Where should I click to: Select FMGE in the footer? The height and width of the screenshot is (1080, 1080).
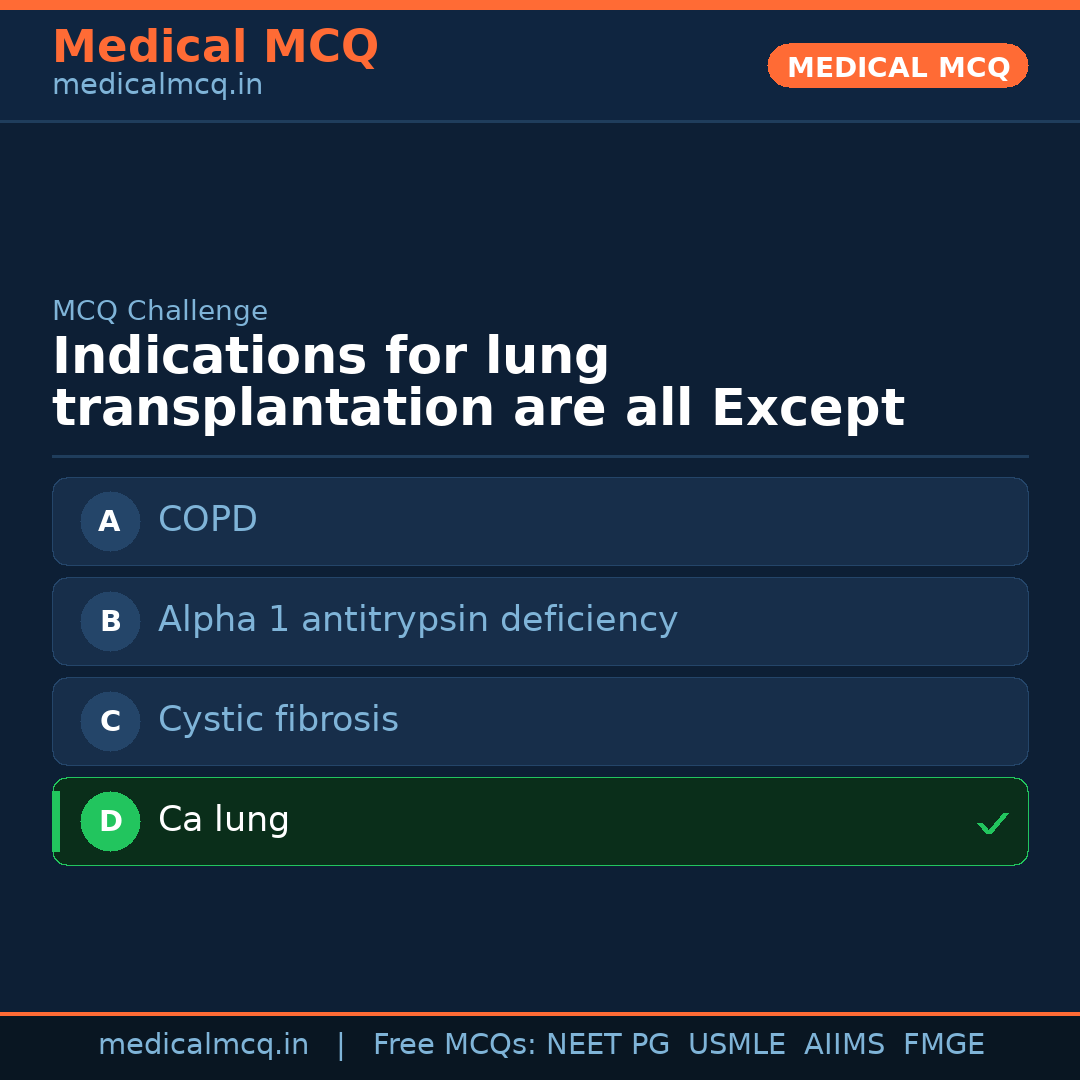(x=943, y=1045)
